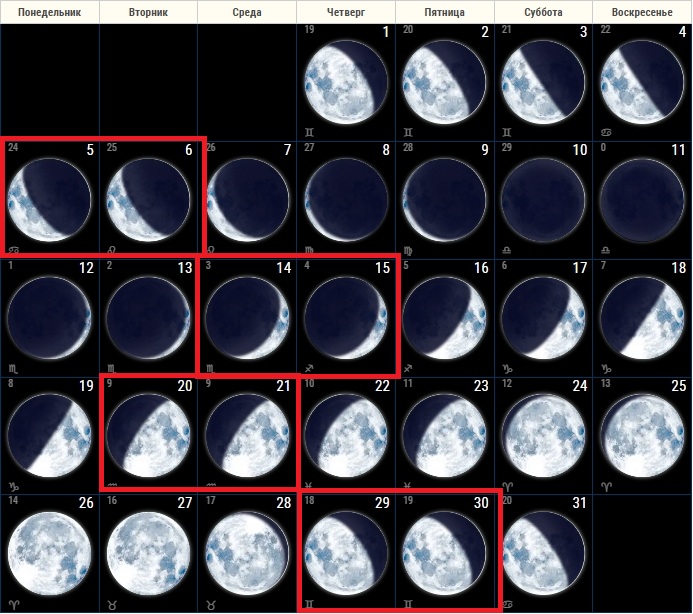Click the date number 17
The width and height of the screenshot is (693, 614).
pyautogui.click(x=580, y=267)
